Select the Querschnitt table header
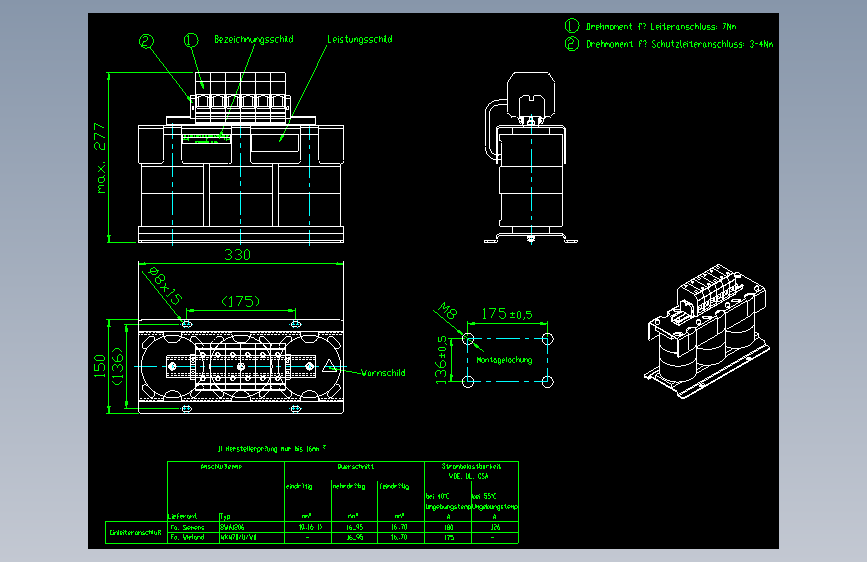867x562 pixels. (x=356, y=467)
